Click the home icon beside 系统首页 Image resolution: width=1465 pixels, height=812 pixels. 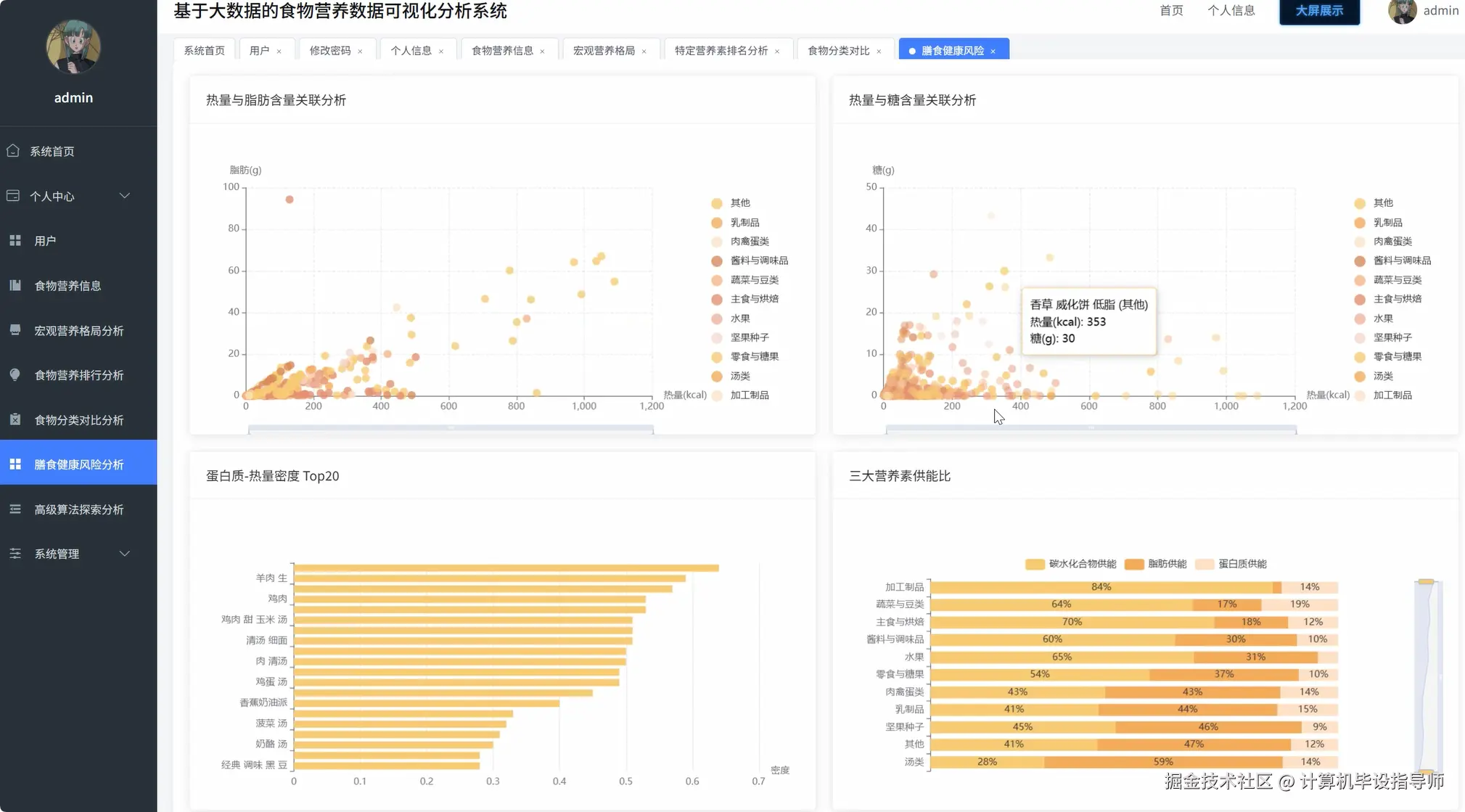click(x=13, y=151)
